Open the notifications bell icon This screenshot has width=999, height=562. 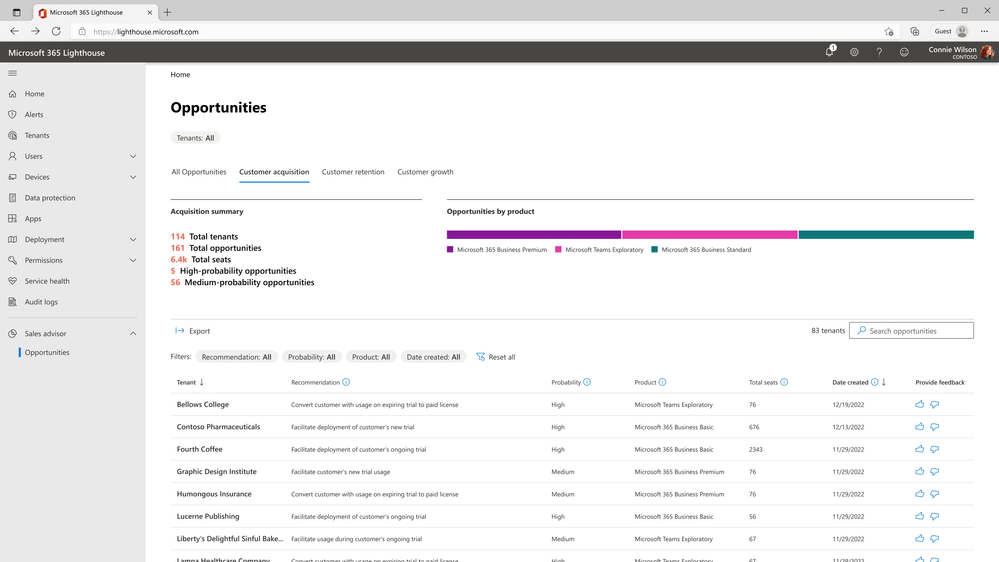tap(830, 52)
